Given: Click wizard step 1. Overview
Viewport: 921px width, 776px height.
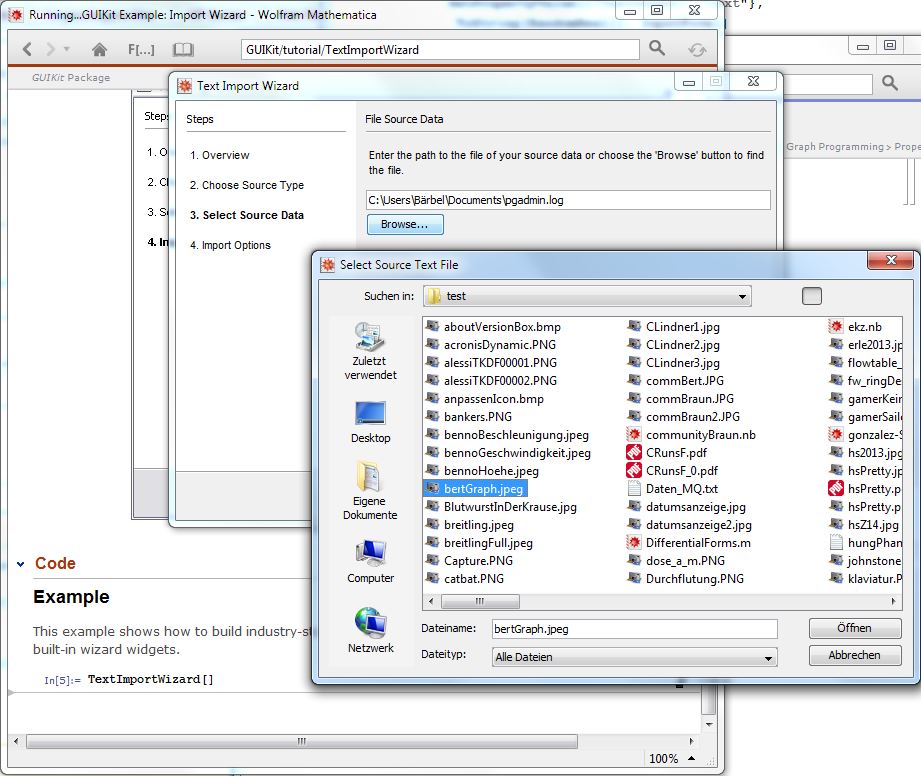Looking at the screenshot, I should (x=220, y=155).
